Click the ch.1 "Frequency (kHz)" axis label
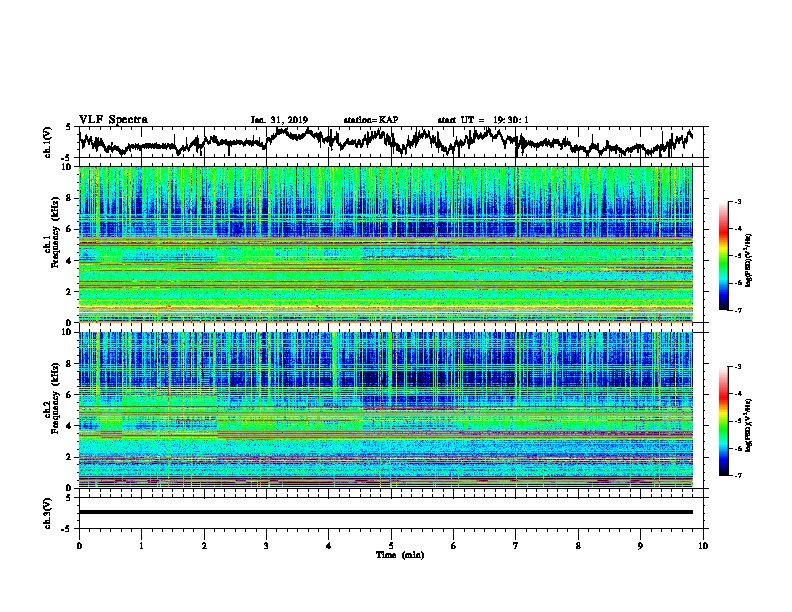 tap(55, 232)
